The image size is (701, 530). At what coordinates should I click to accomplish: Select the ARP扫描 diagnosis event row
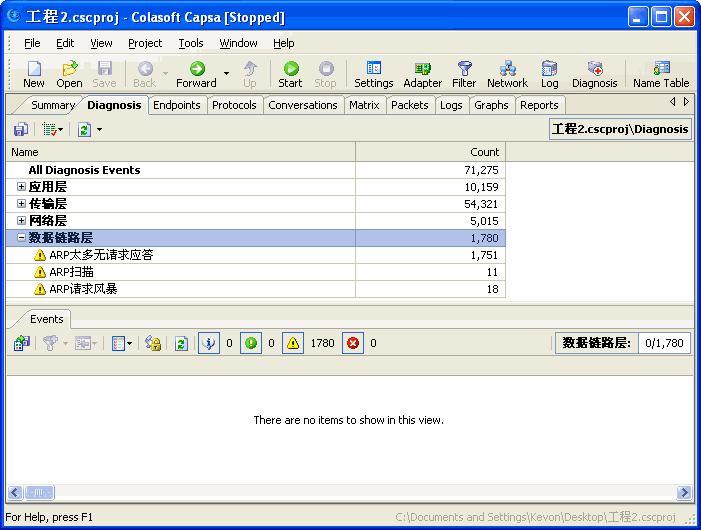(72, 272)
